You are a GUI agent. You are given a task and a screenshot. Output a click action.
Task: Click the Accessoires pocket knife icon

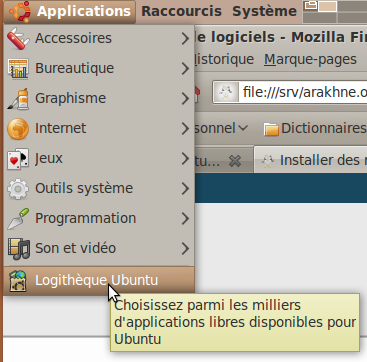coord(18,39)
